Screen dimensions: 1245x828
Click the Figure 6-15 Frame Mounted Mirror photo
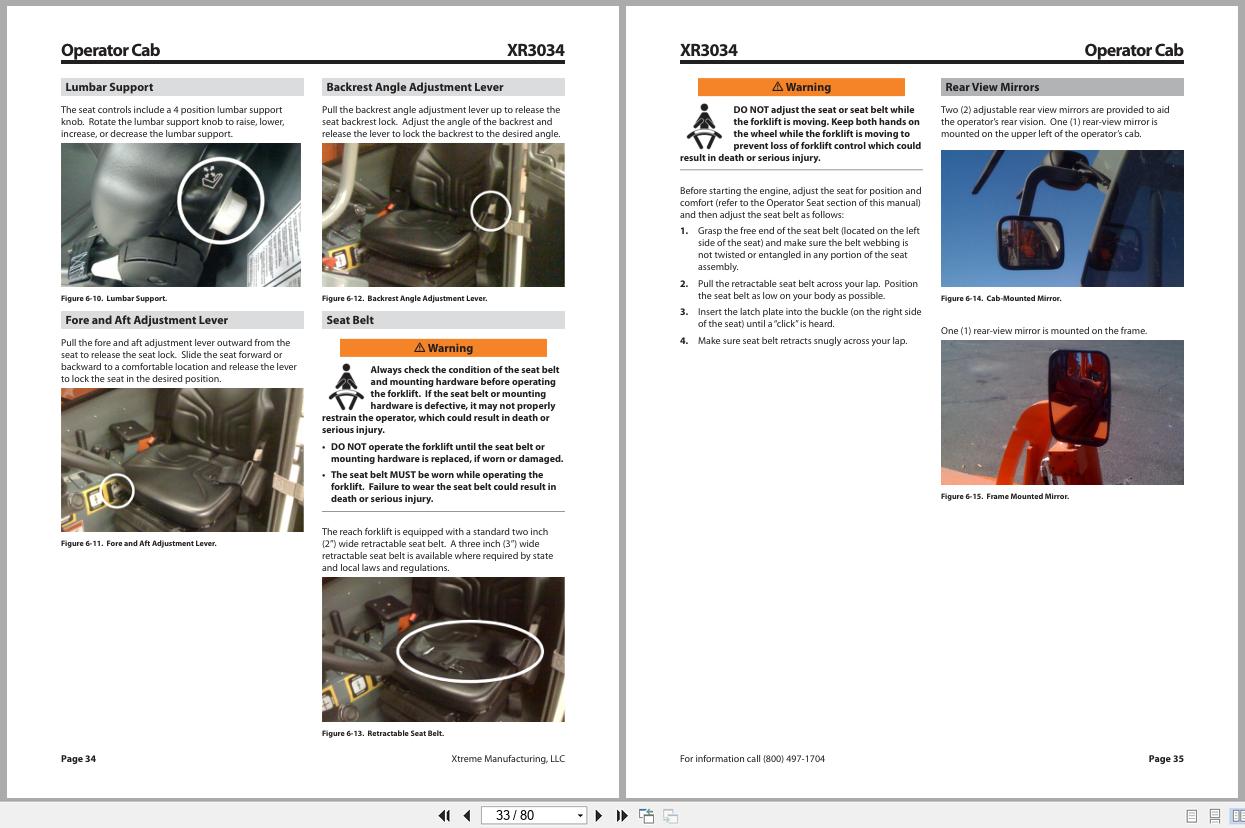click(1061, 411)
